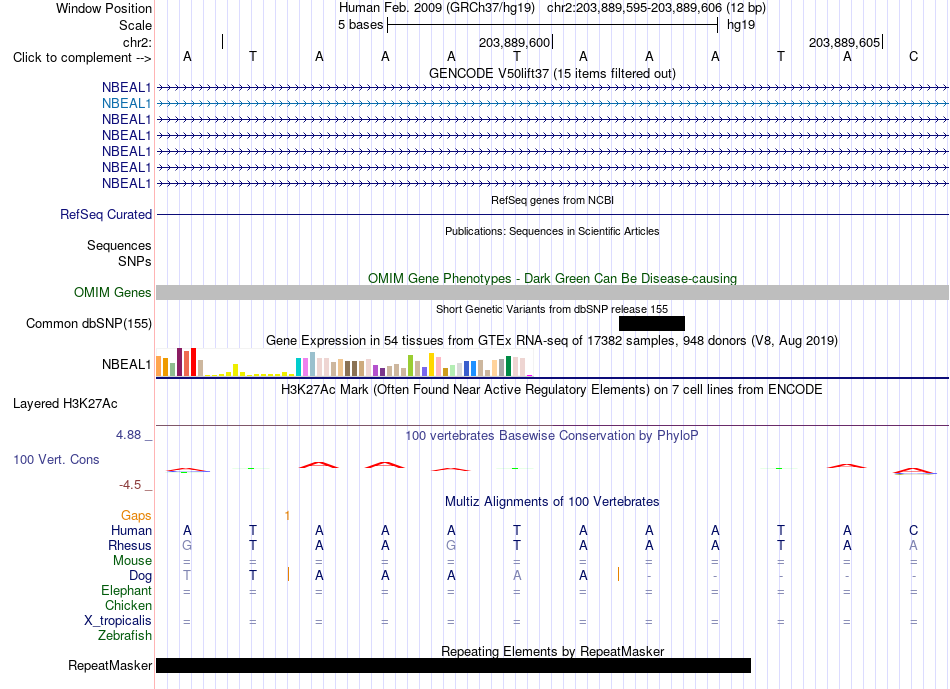Image resolution: width=950 pixels, height=689 pixels.
Task: Click the PhyloP Basewise Conservation title
Action: click(x=552, y=436)
